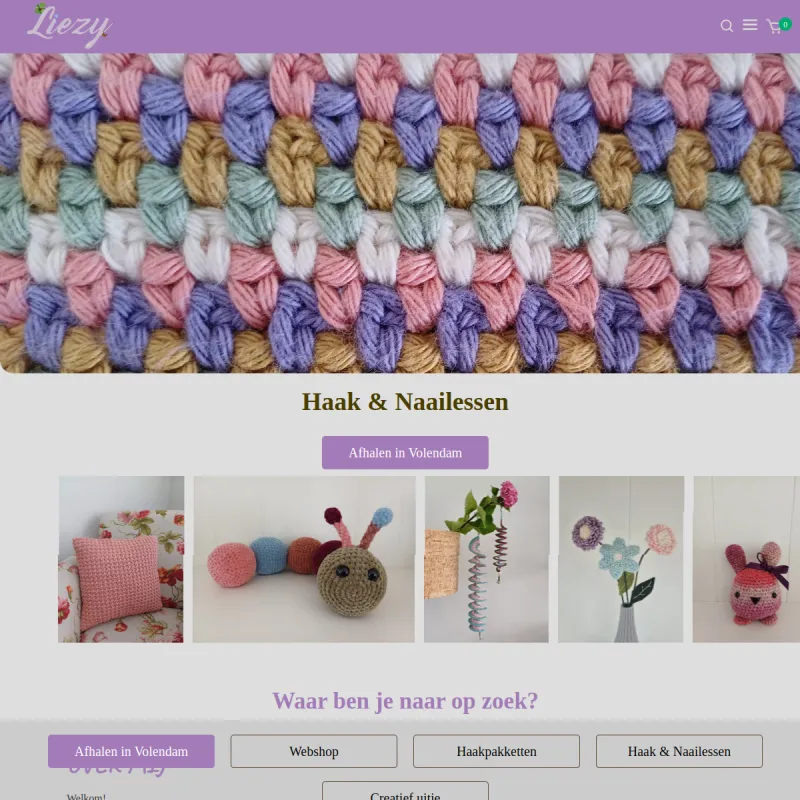Click the Haak & Naailessen heading

click(405, 402)
